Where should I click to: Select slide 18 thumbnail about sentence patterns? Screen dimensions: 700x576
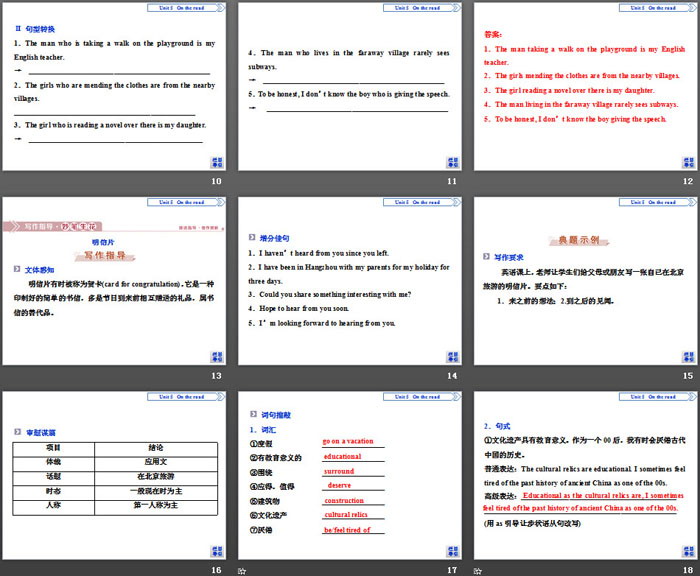tap(585, 476)
